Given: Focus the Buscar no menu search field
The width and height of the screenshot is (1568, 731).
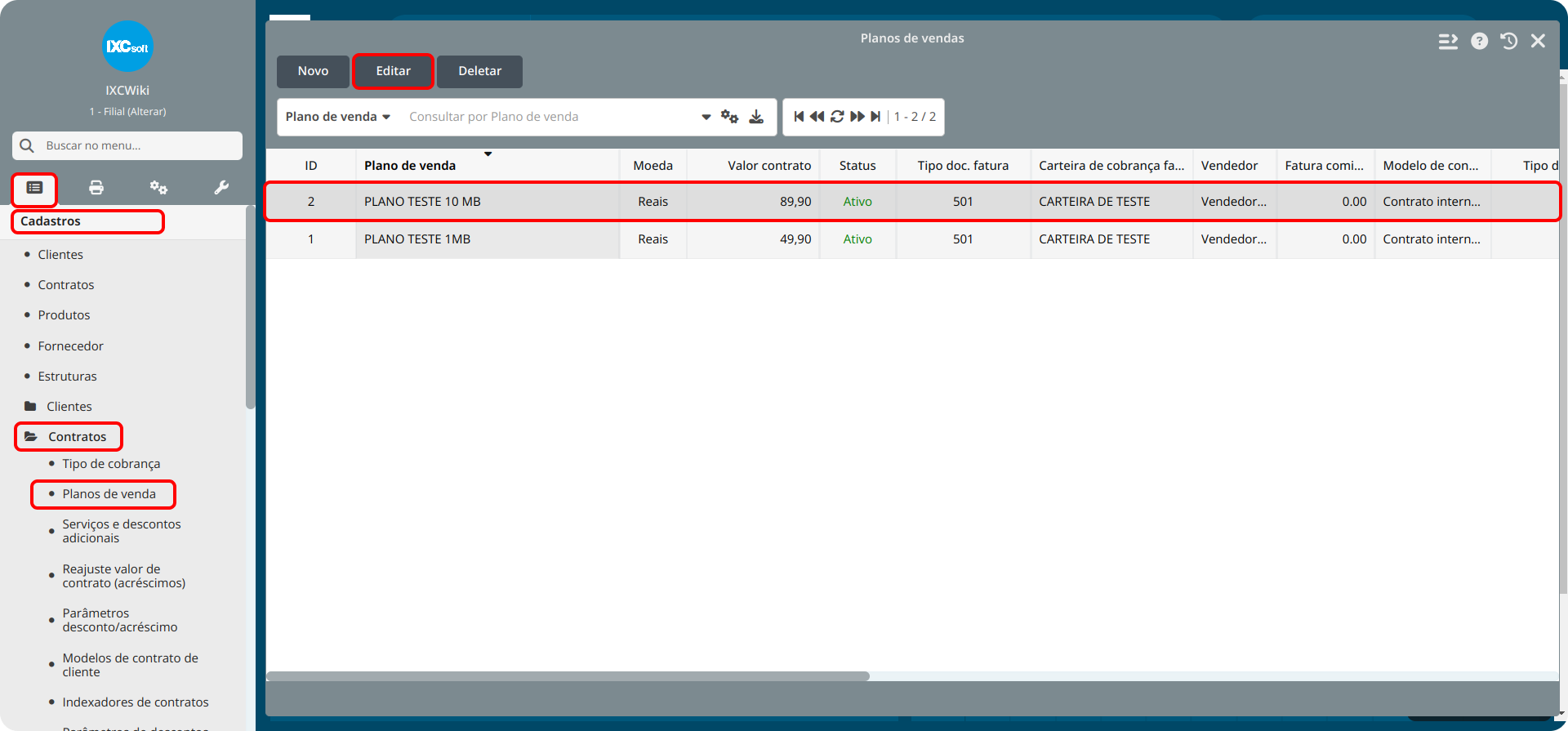Looking at the screenshot, I should tap(127, 145).
